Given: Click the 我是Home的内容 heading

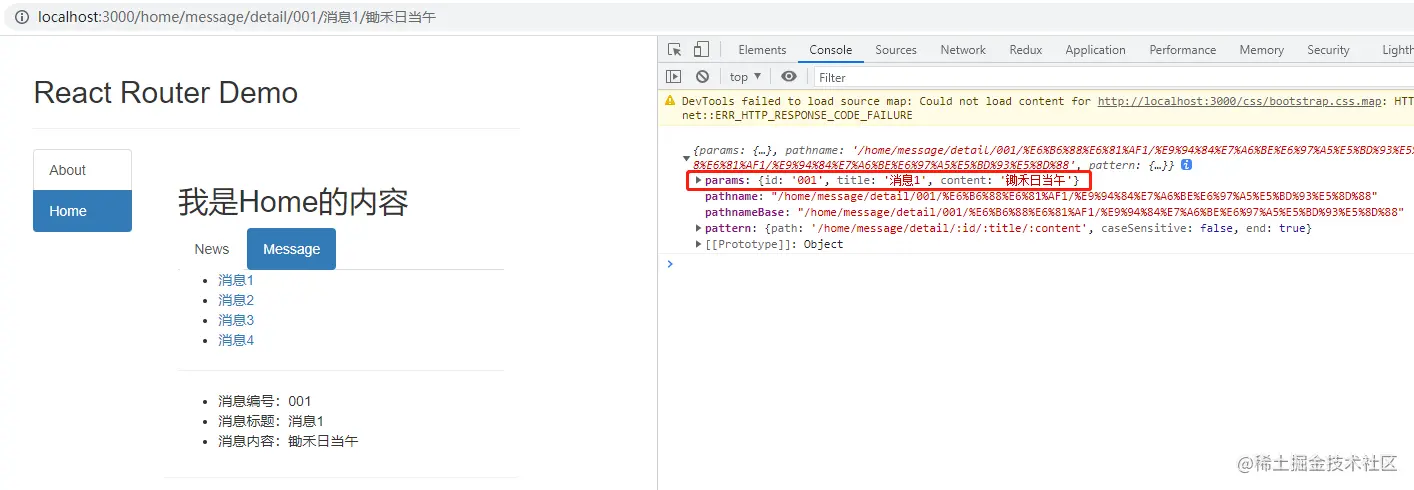Looking at the screenshot, I should tap(293, 202).
